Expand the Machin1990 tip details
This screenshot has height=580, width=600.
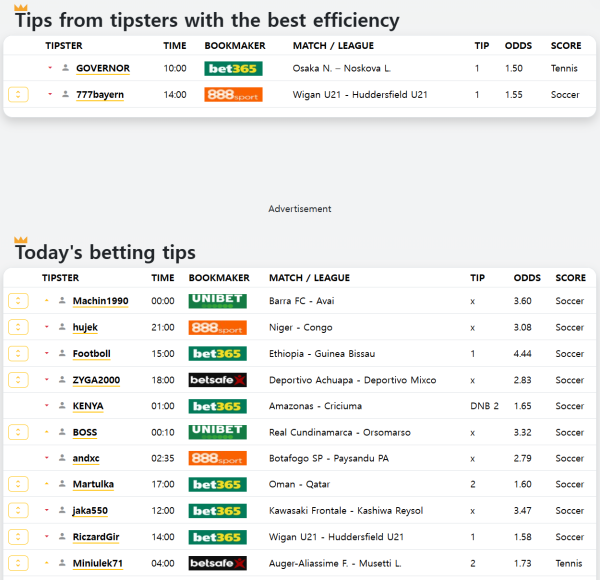coord(18,301)
